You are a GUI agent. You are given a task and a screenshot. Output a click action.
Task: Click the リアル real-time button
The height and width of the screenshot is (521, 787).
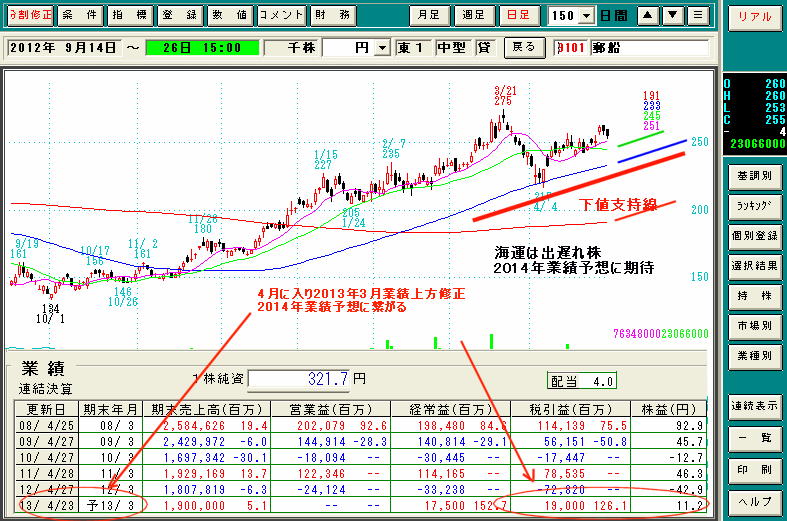click(x=754, y=17)
